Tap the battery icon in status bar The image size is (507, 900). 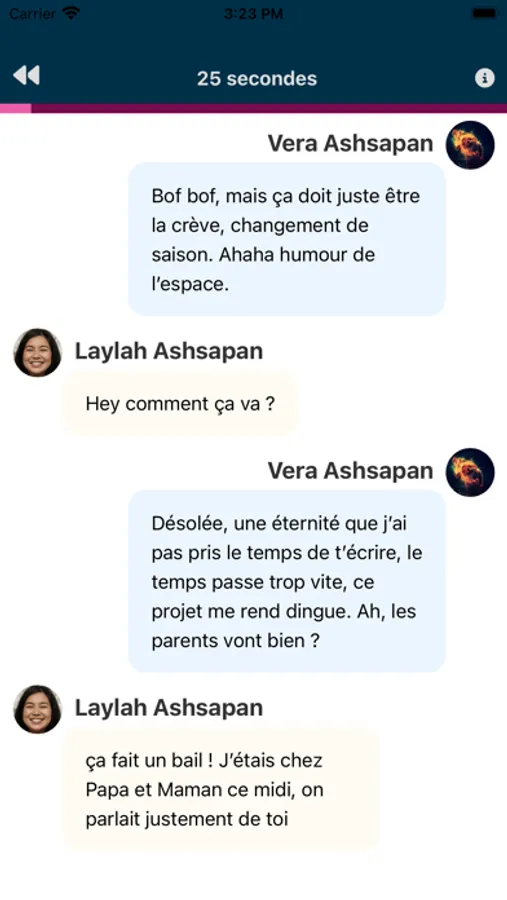(x=484, y=13)
